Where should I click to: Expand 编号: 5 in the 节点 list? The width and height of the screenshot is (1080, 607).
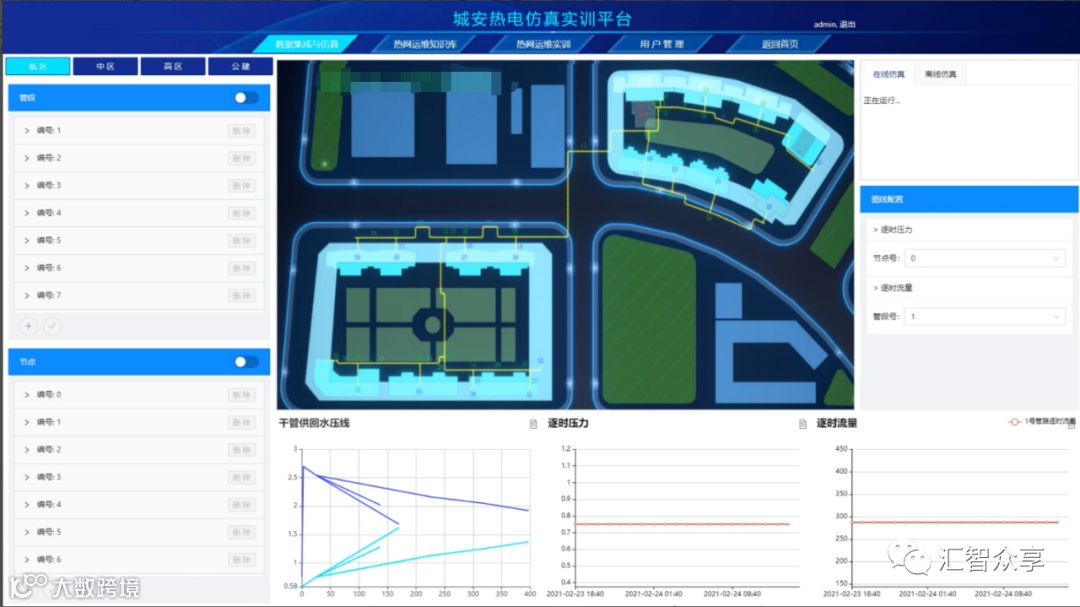[27, 532]
